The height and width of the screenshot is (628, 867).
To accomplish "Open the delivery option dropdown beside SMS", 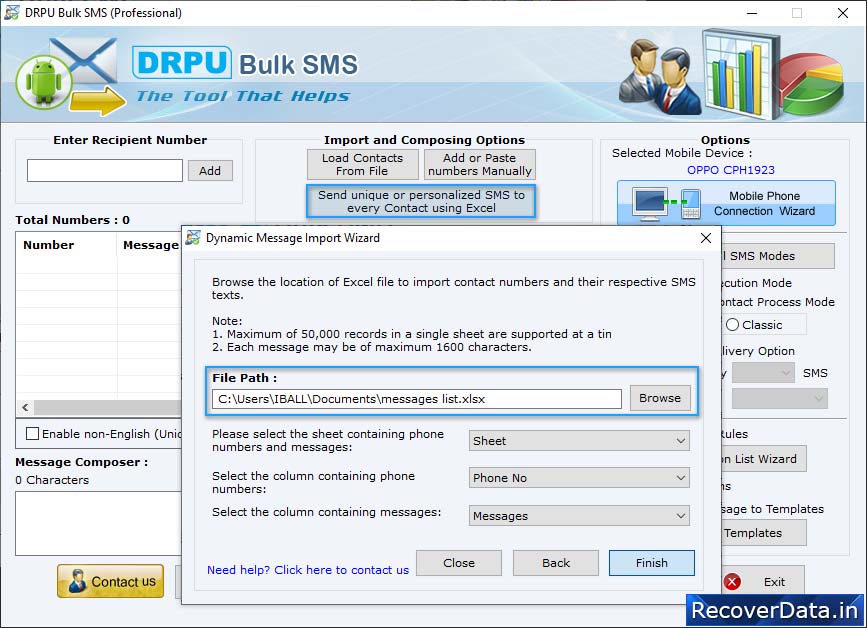I will (763, 373).
